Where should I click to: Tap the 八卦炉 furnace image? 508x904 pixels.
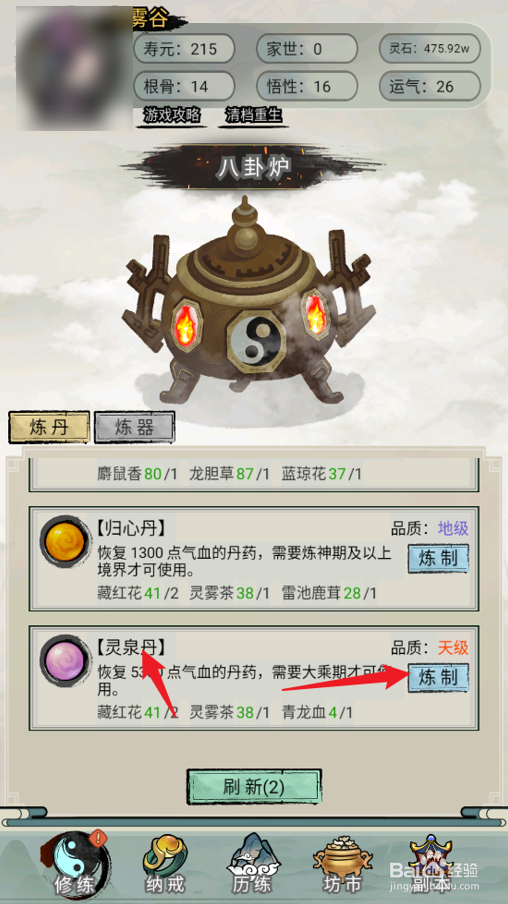tap(249, 301)
